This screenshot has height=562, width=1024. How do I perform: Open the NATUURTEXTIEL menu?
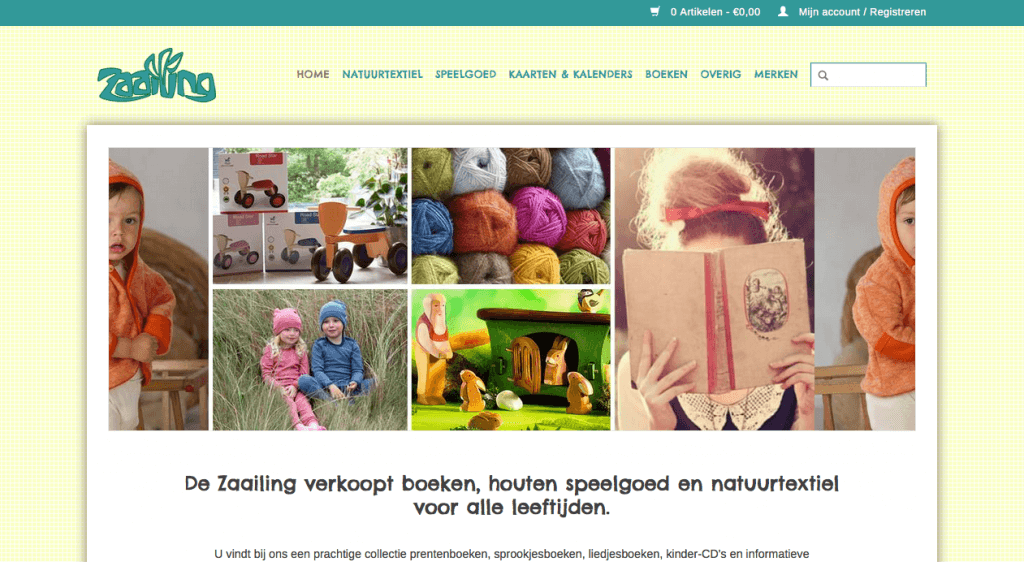point(382,74)
